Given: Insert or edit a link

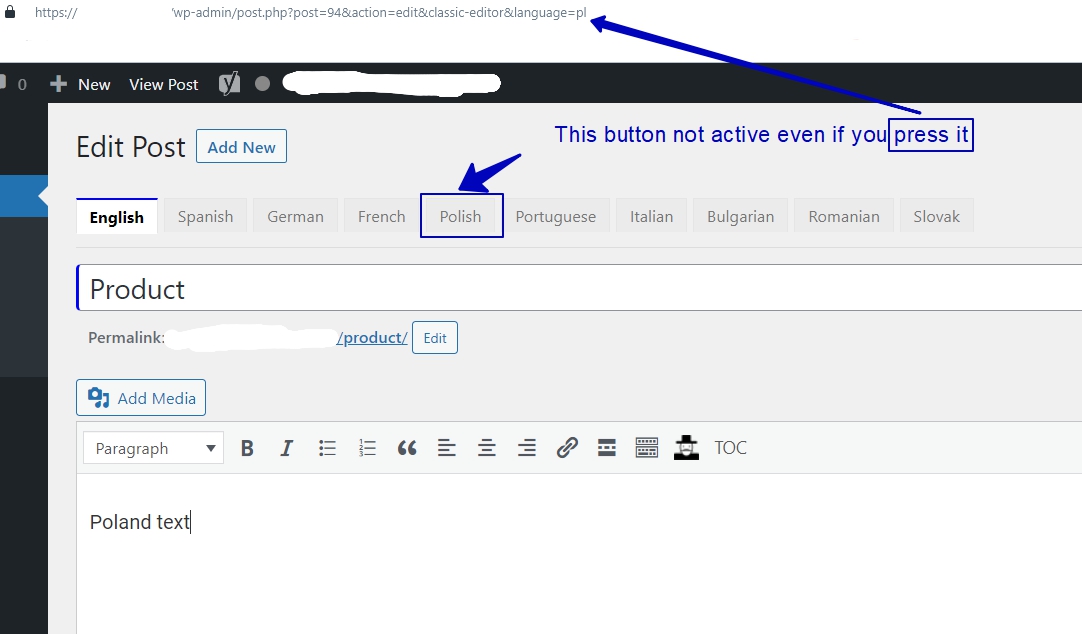Looking at the screenshot, I should coord(567,448).
